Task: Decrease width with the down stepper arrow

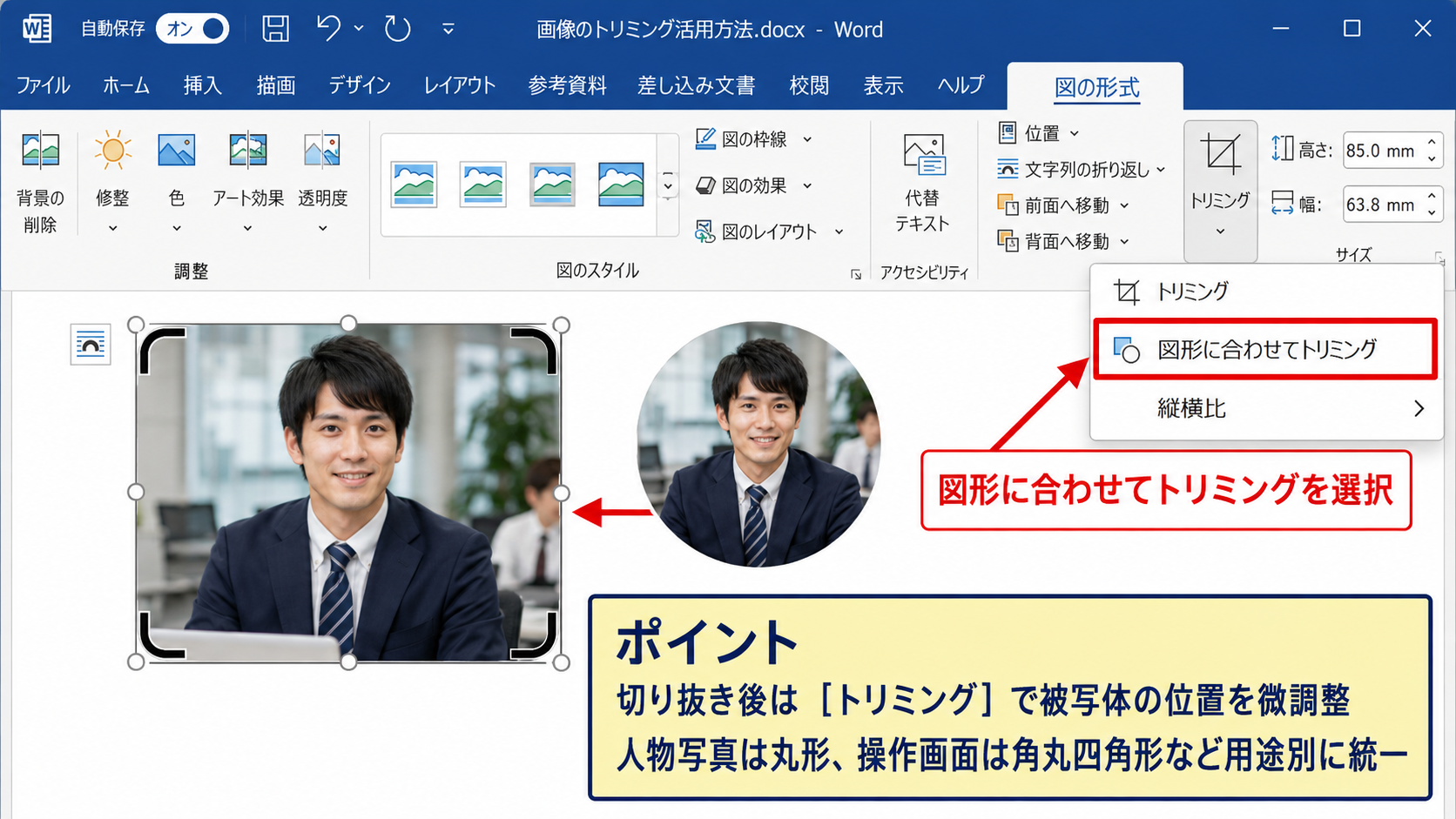Action: [1432, 213]
